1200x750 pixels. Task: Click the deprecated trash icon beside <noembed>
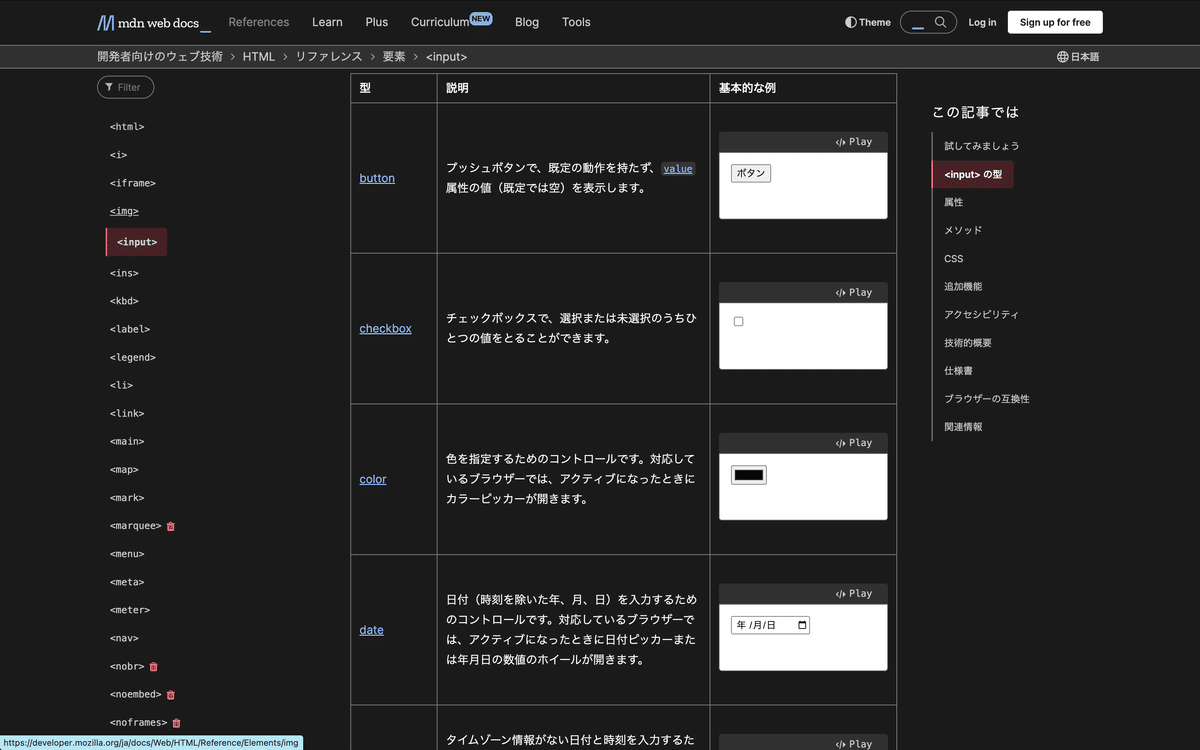(169, 694)
